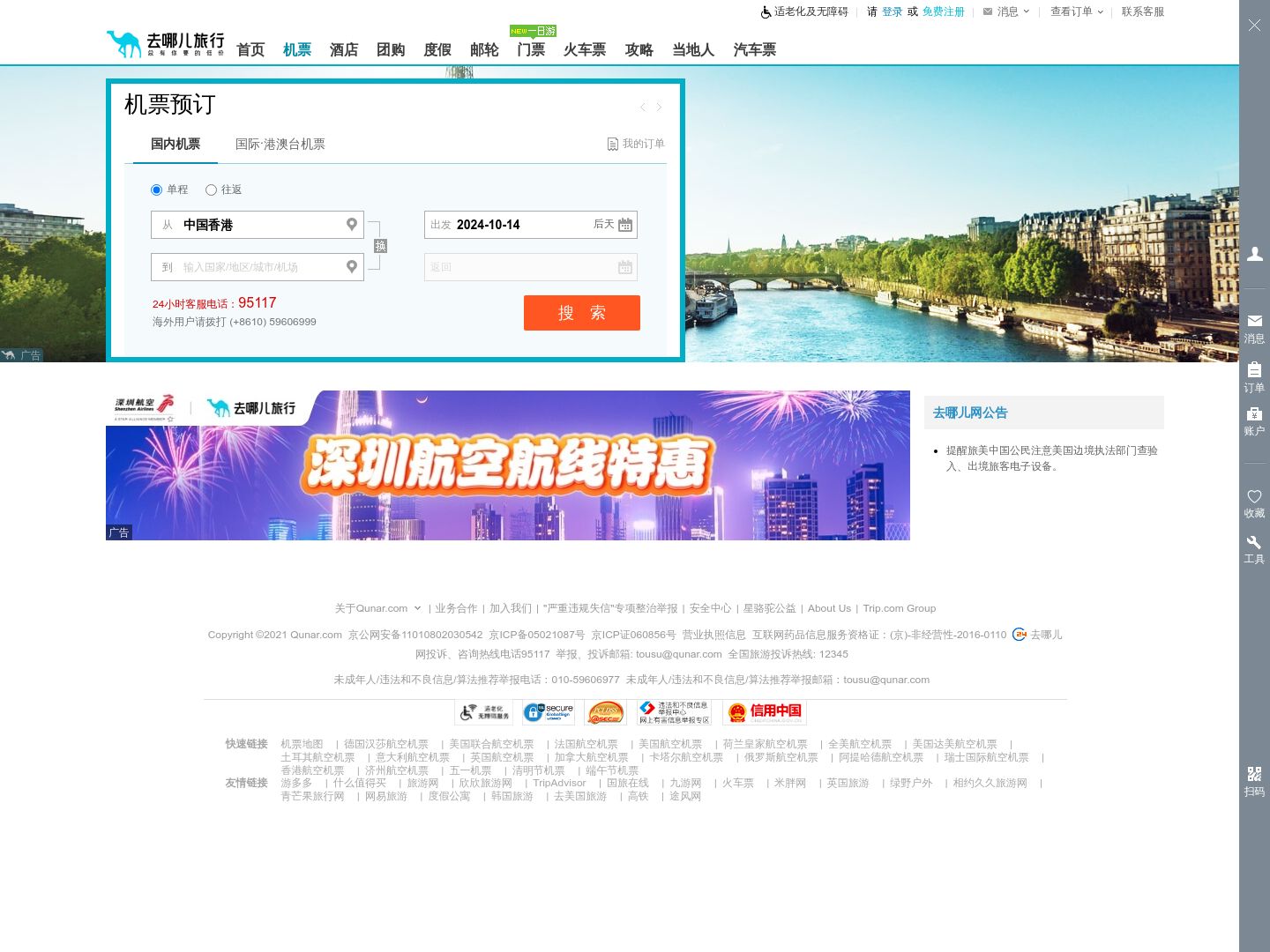The image size is (1270, 952).
Task: Click the About Us footer link
Action: 829,608
